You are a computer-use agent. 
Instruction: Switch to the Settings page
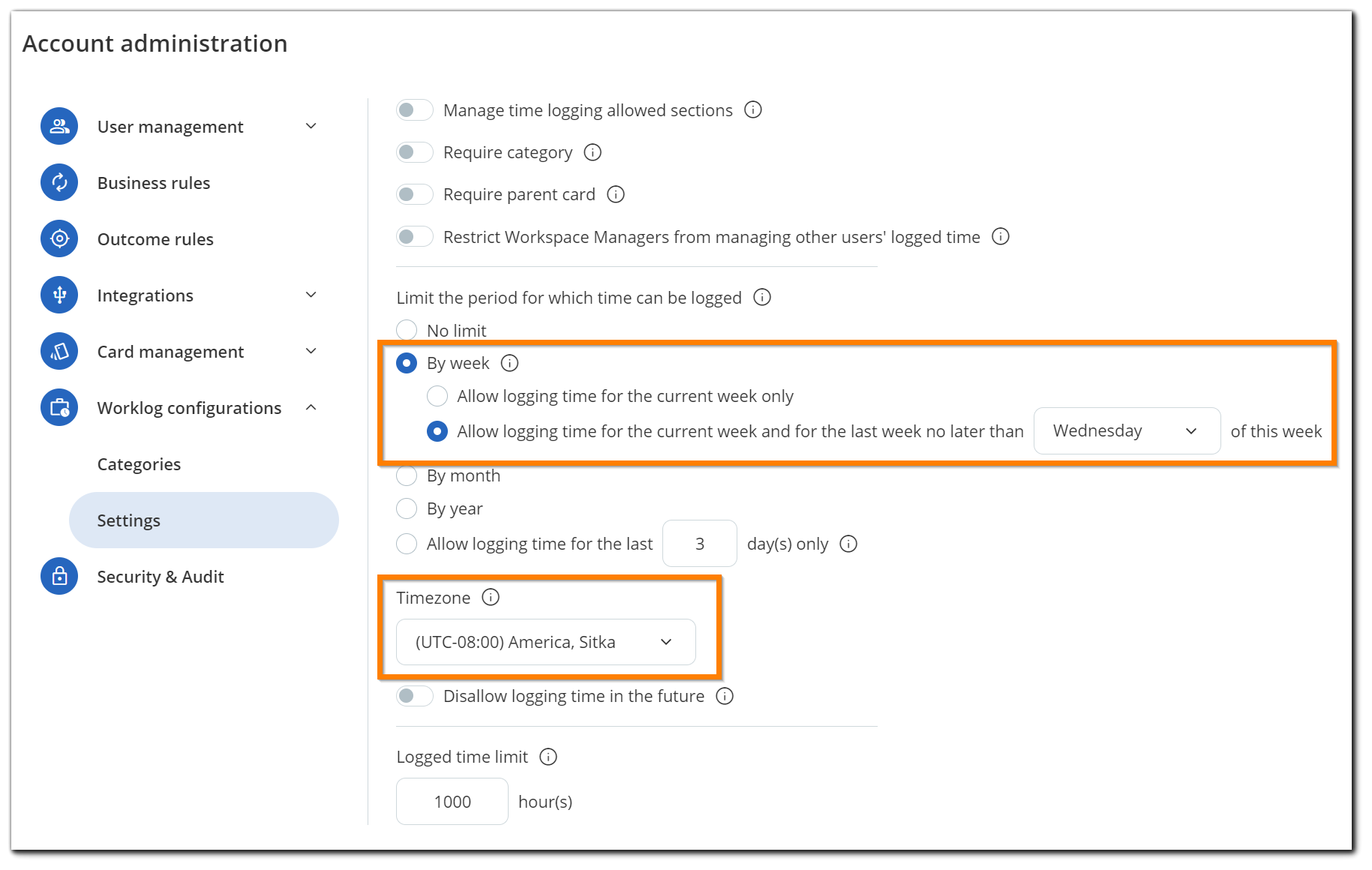pos(128,520)
